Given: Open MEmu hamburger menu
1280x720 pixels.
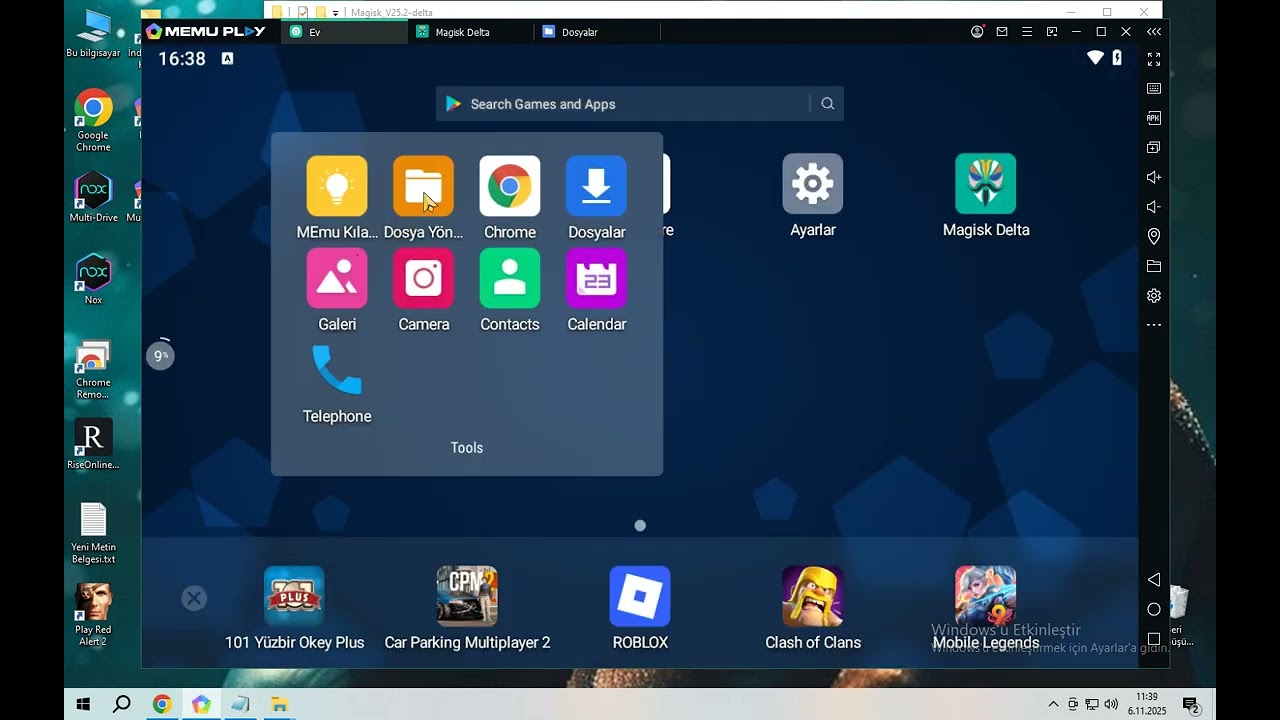Looking at the screenshot, I should pyautogui.click(x=1027, y=32).
